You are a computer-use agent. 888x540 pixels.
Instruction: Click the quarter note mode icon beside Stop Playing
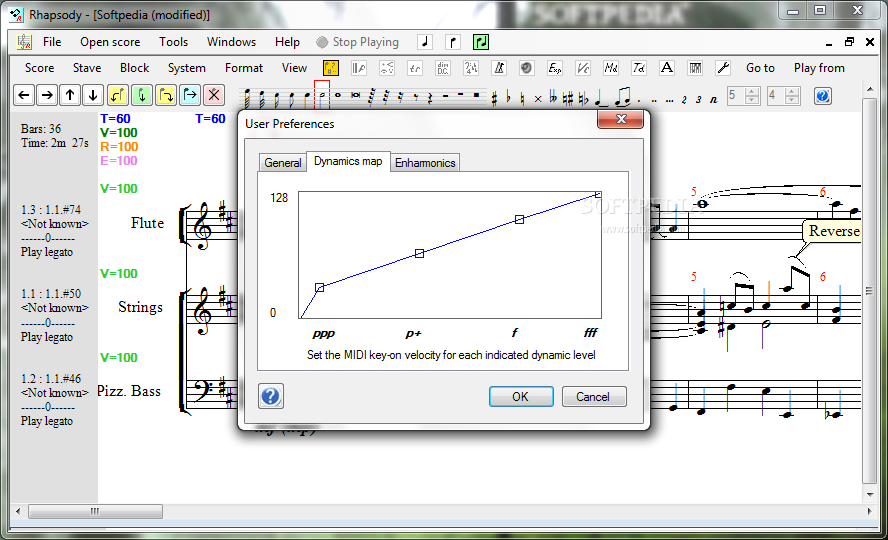pyautogui.click(x=425, y=42)
